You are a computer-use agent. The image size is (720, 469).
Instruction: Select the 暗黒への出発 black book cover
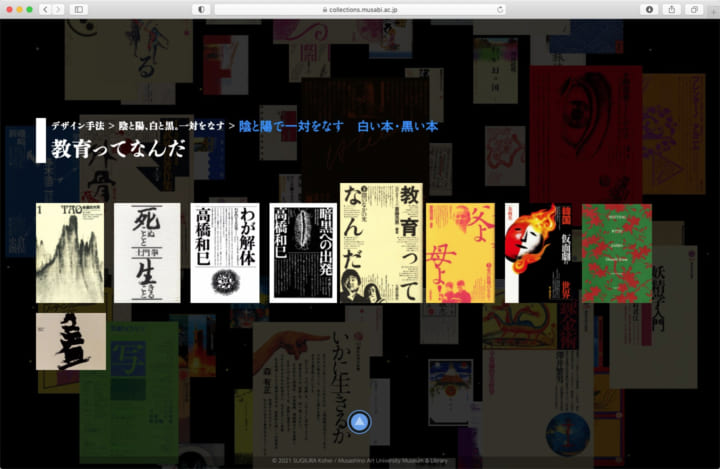tap(303, 253)
